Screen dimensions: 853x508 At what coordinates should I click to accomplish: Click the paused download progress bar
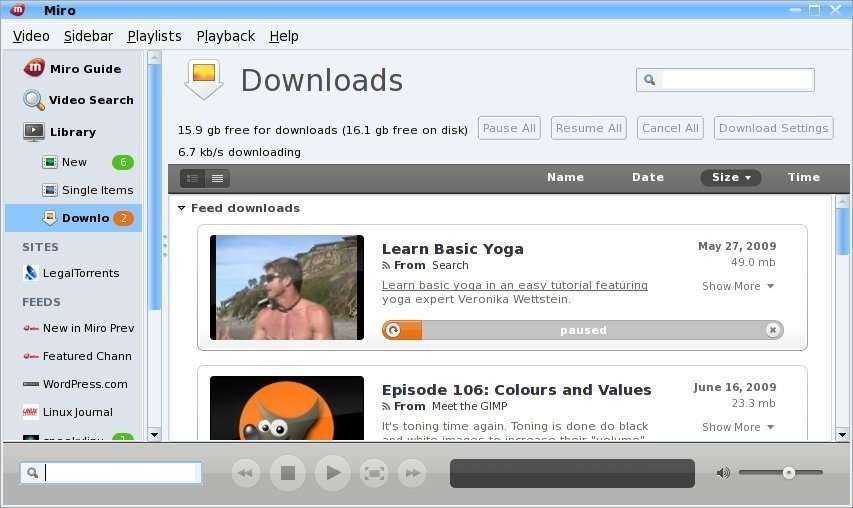tap(583, 330)
